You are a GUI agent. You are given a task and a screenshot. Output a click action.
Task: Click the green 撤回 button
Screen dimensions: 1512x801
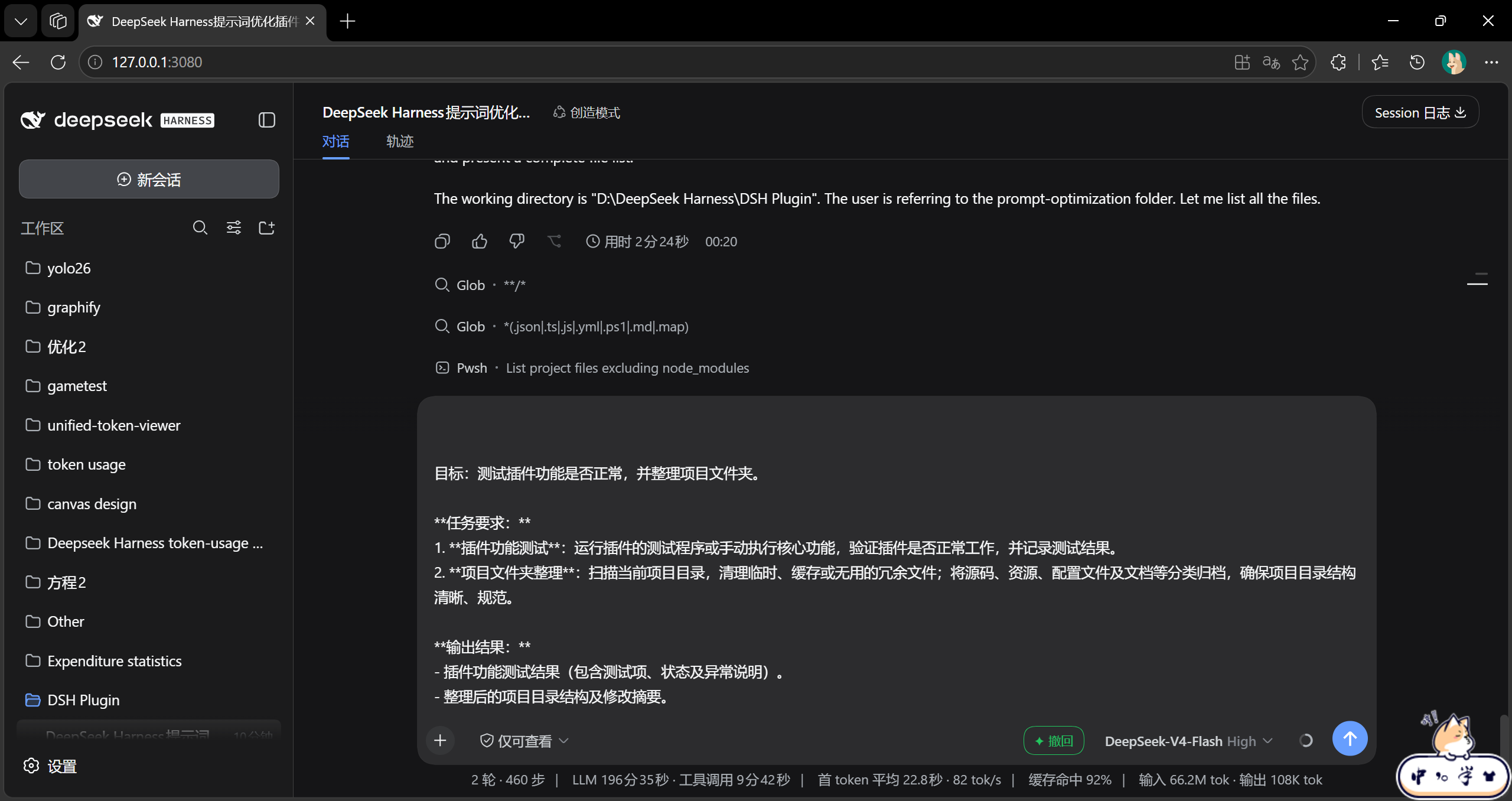[1054, 741]
